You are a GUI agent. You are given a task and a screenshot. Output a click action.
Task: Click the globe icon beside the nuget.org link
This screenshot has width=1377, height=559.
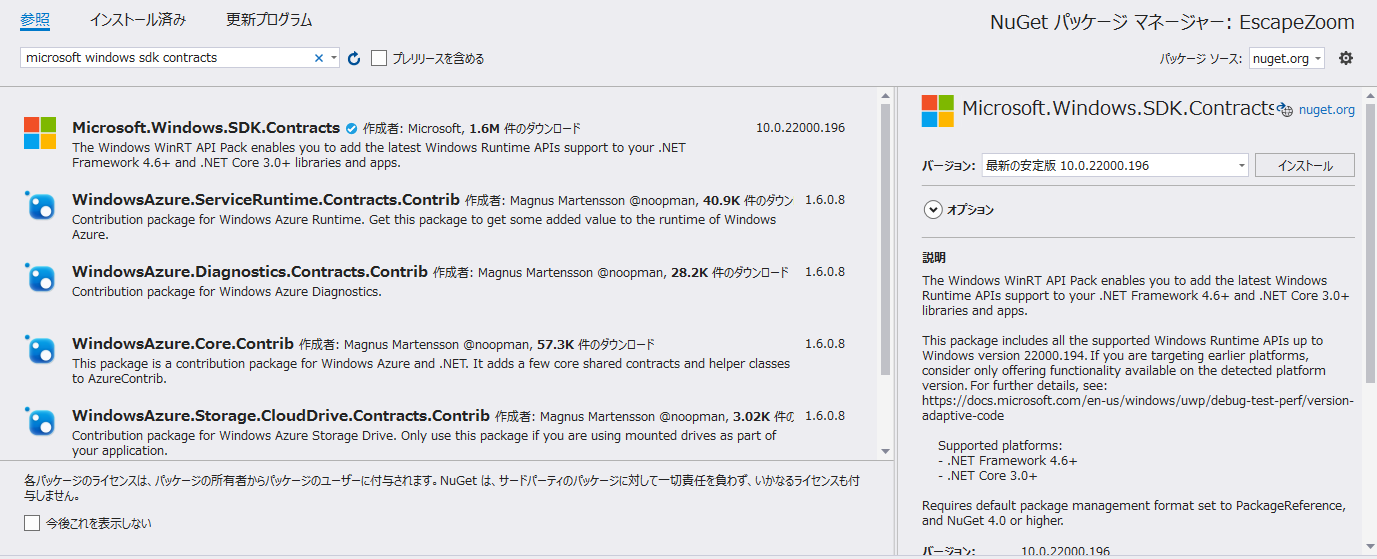coord(1286,111)
